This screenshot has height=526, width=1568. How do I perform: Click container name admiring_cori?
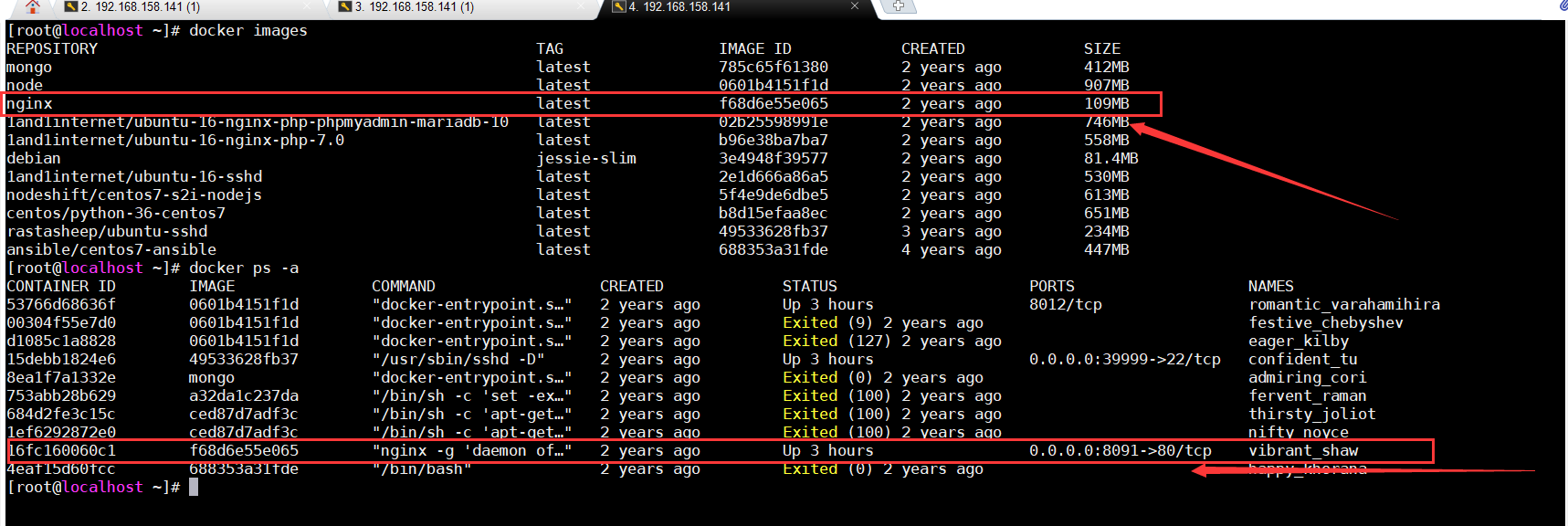1308,378
